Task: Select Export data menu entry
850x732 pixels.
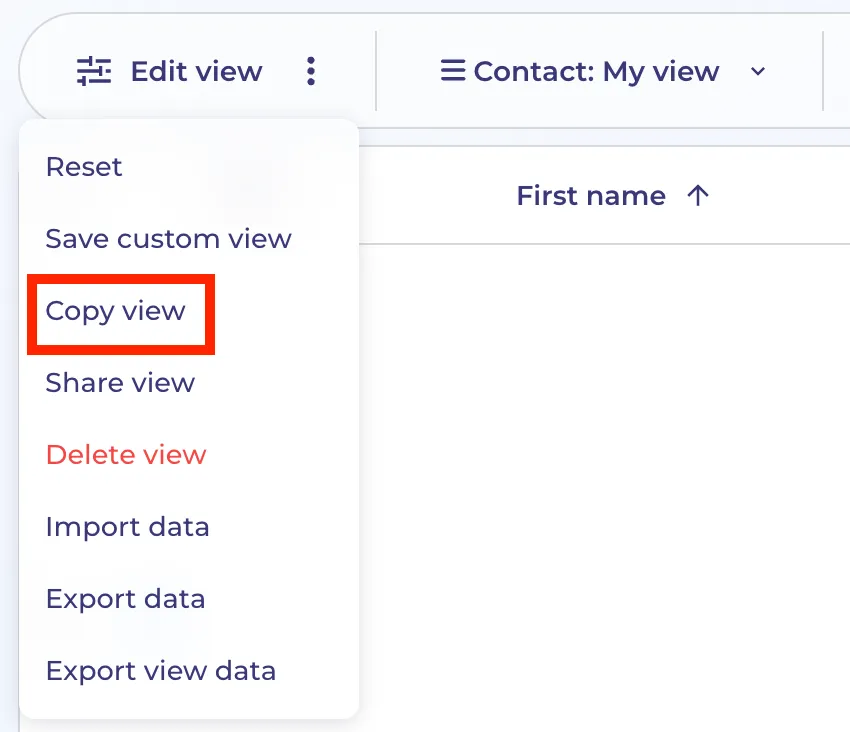Action: 125,599
